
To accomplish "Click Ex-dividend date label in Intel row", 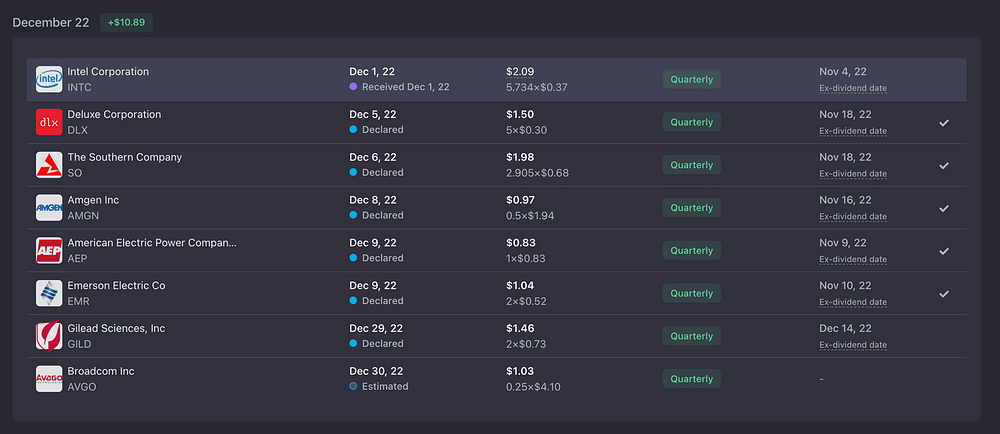I will click(853, 88).
